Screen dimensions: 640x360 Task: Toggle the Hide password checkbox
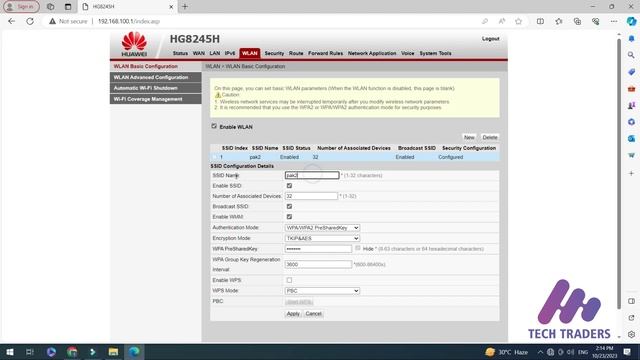358,248
